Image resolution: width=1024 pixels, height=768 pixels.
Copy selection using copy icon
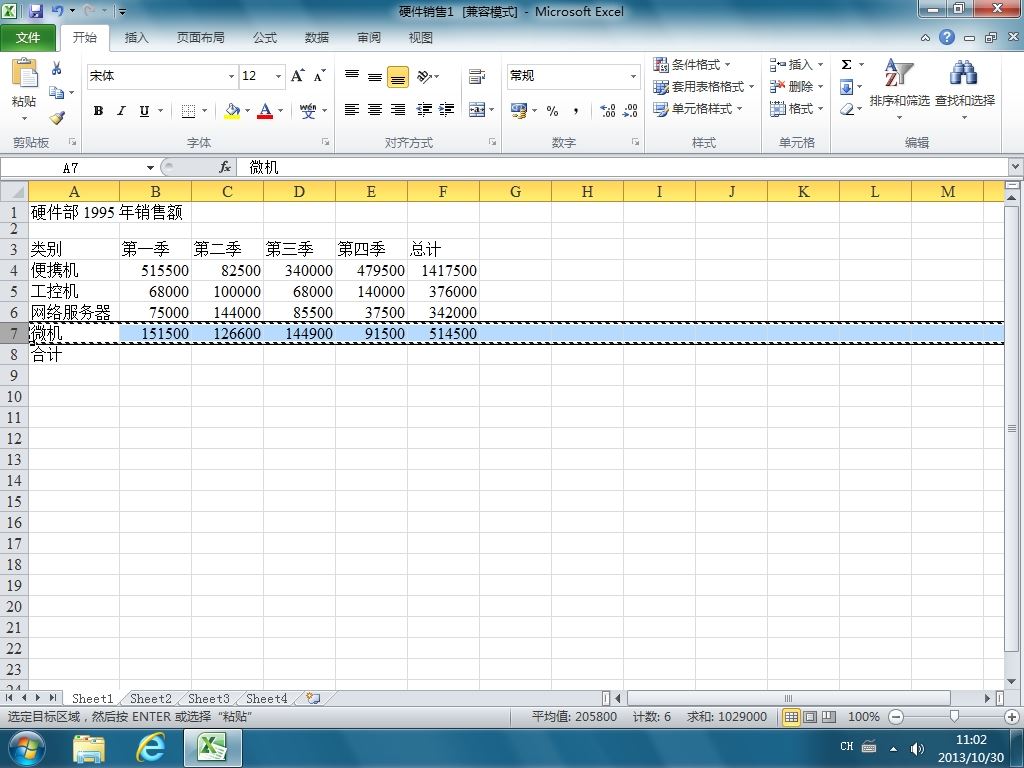(x=57, y=92)
